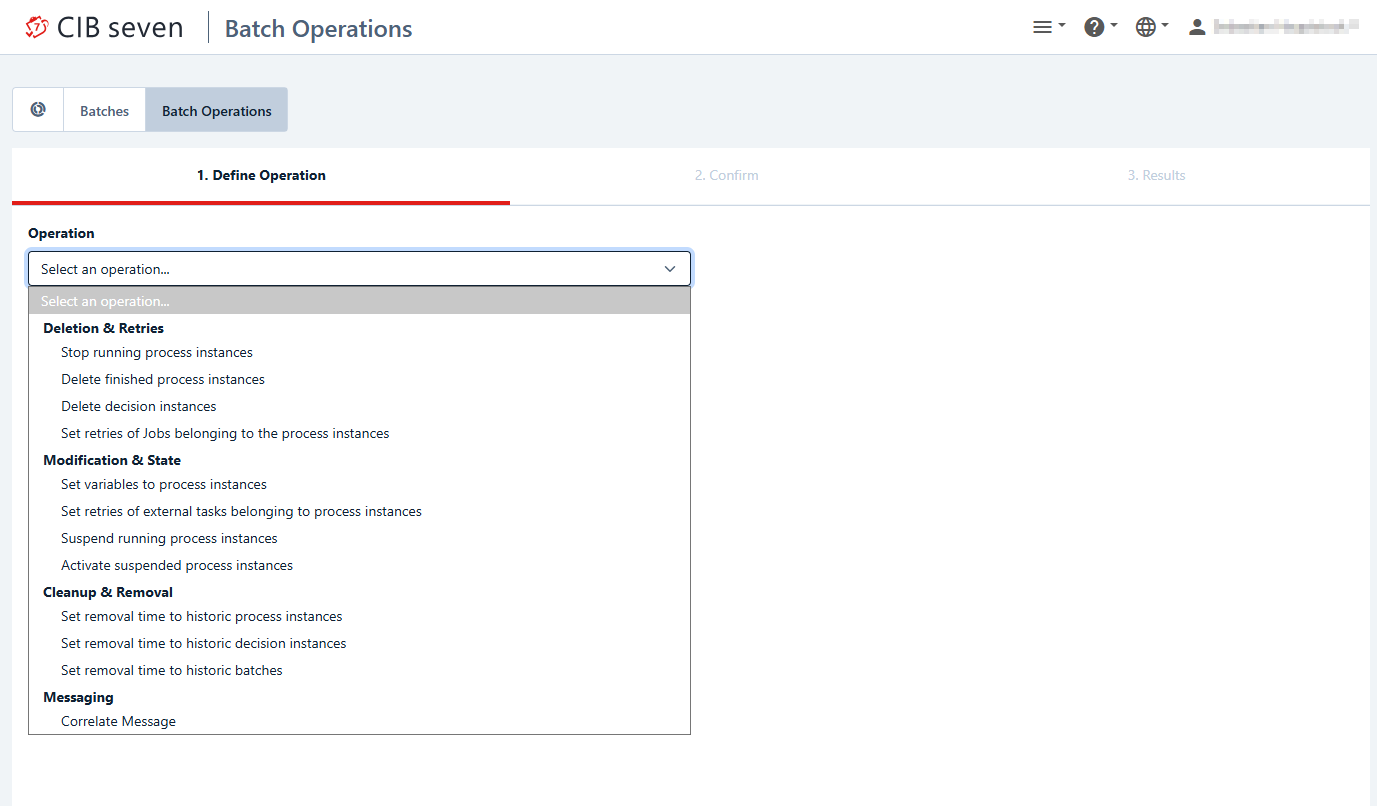Select Set variables to process instances
The image size is (1377, 806).
coord(164,484)
